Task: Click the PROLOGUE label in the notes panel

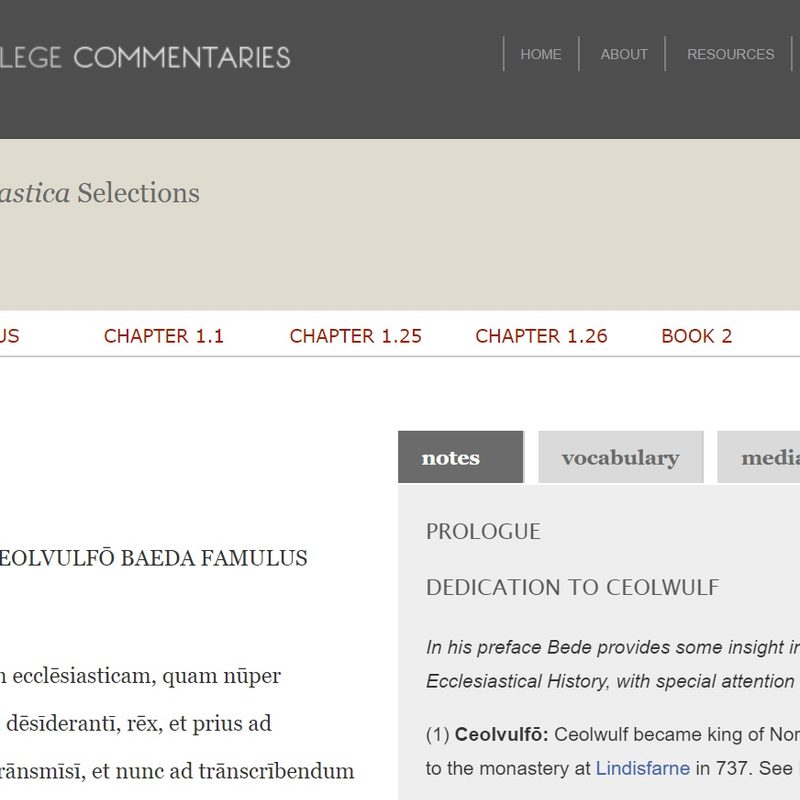Action: click(x=484, y=532)
